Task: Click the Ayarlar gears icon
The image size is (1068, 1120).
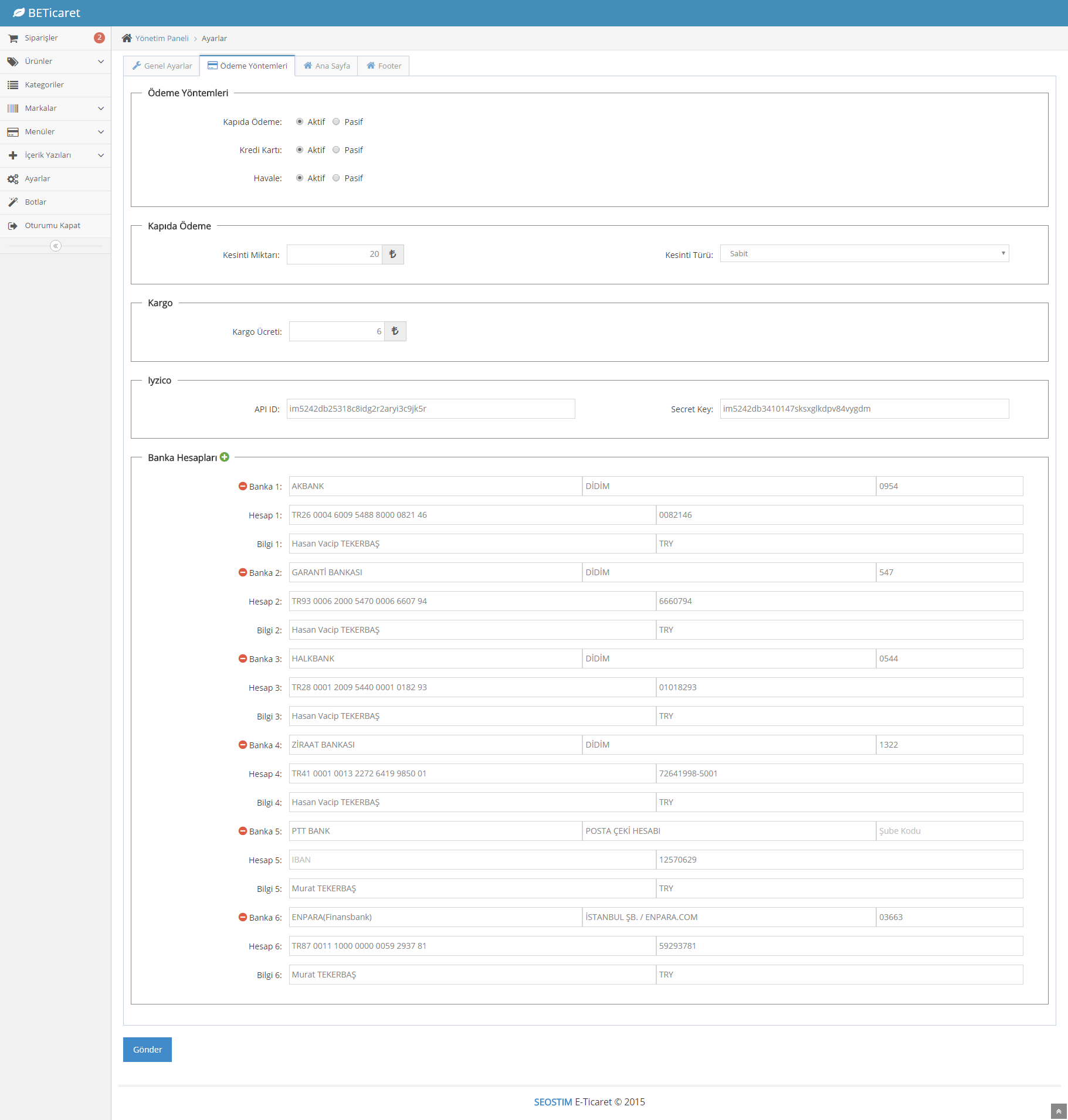Action: 13,179
